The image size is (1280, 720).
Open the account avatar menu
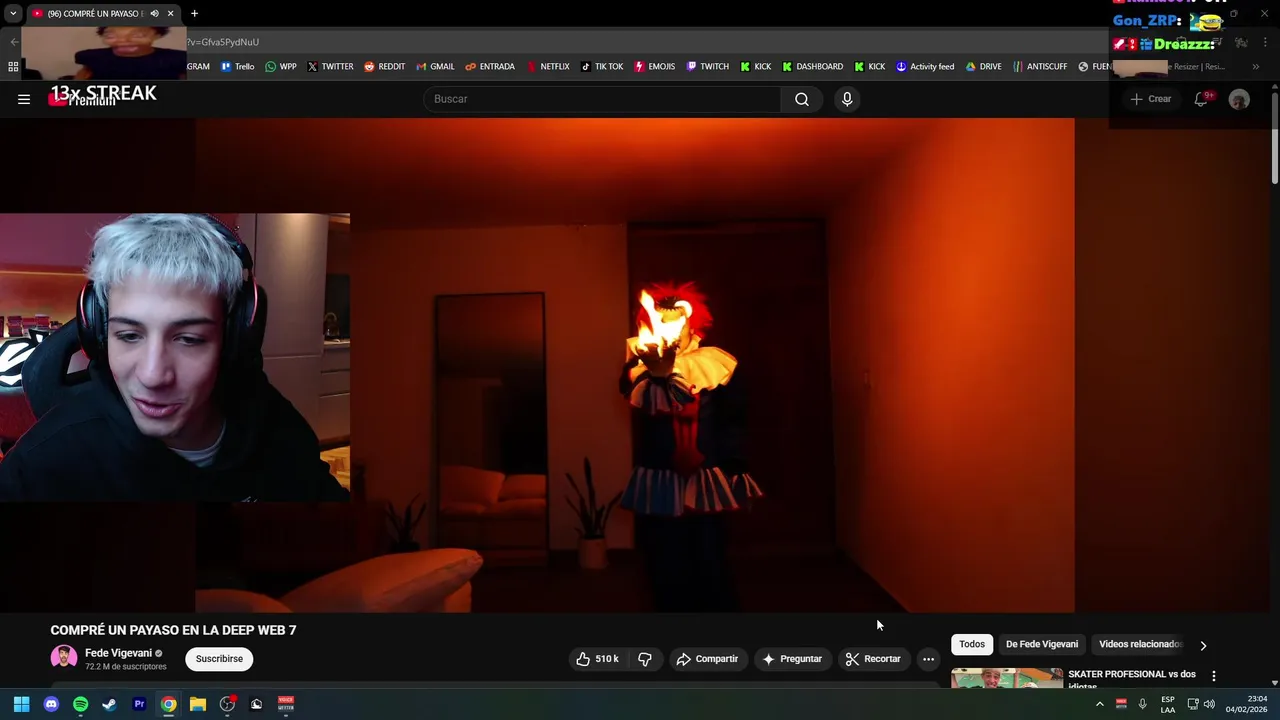coord(1239,99)
